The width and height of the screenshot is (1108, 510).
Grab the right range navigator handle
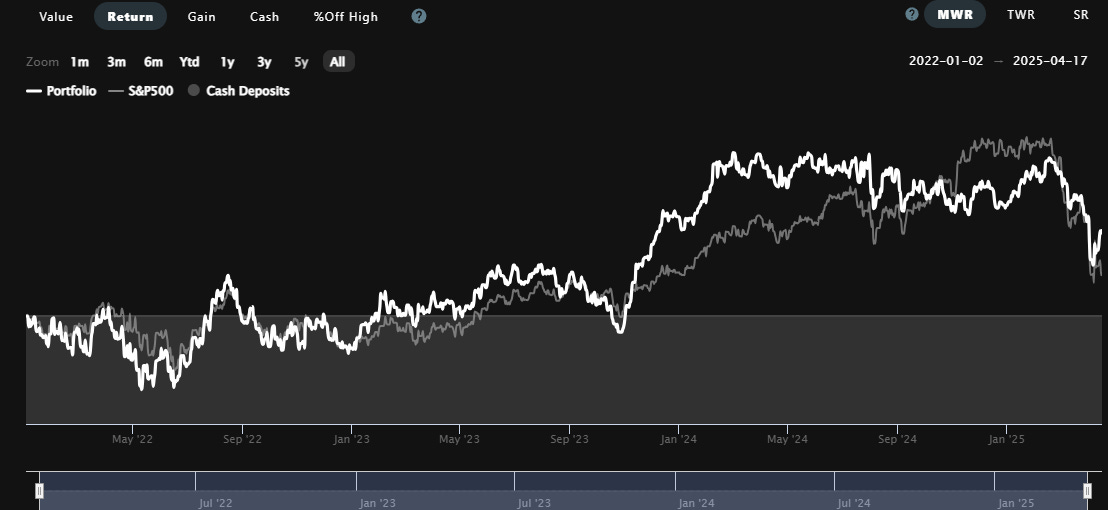(x=1088, y=490)
